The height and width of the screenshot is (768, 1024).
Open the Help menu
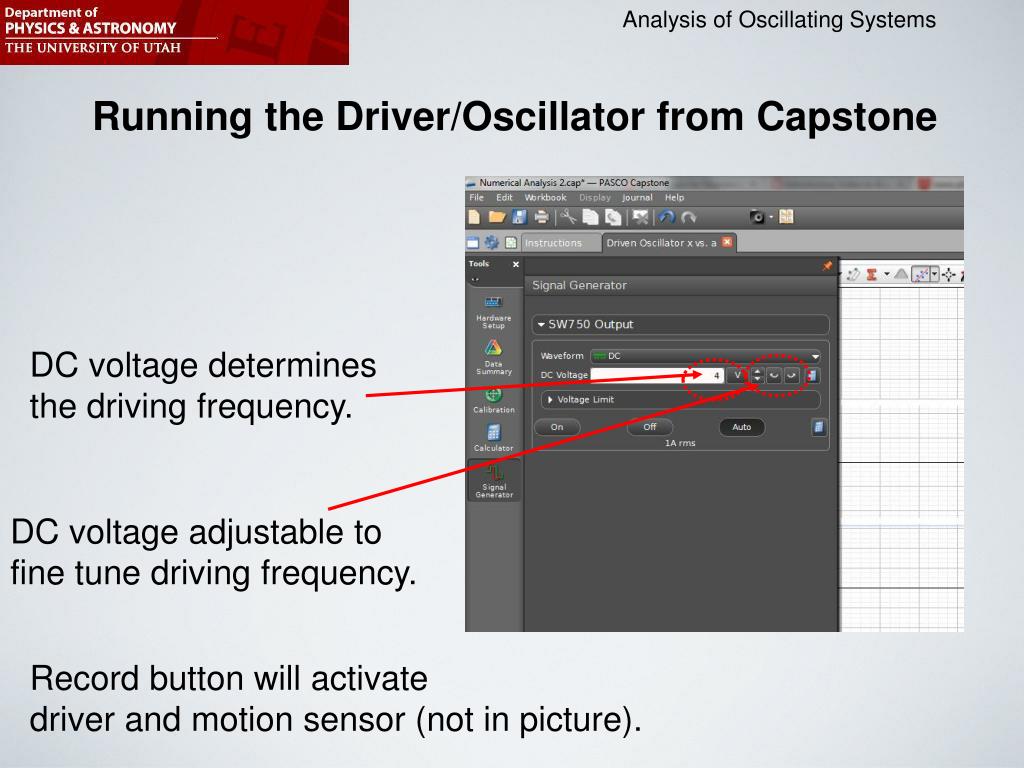pyautogui.click(x=675, y=197)
